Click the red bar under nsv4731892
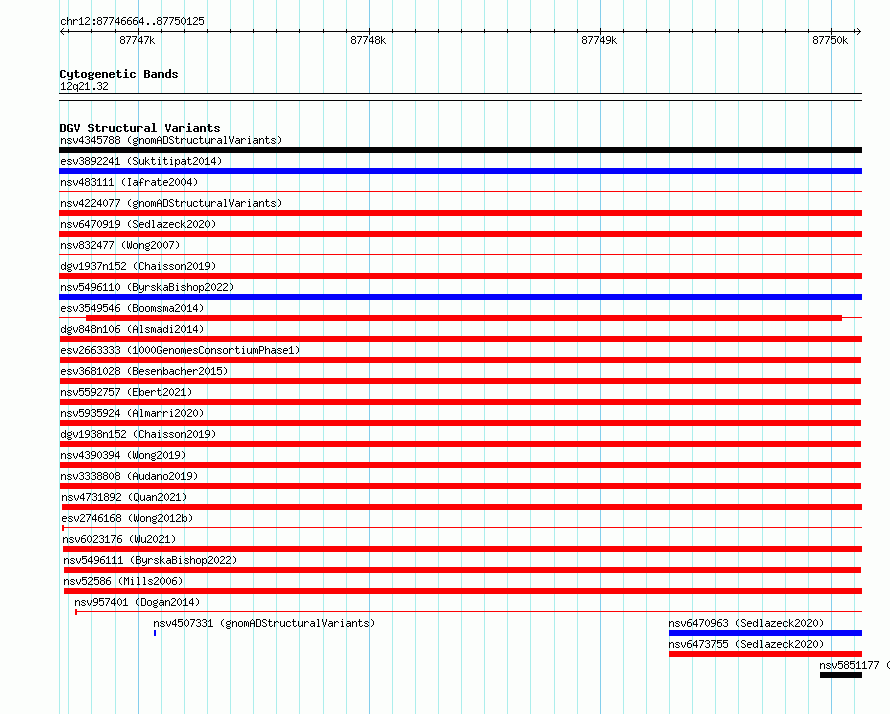This screenshot has width=890, height=714. (x=461, y=507)
